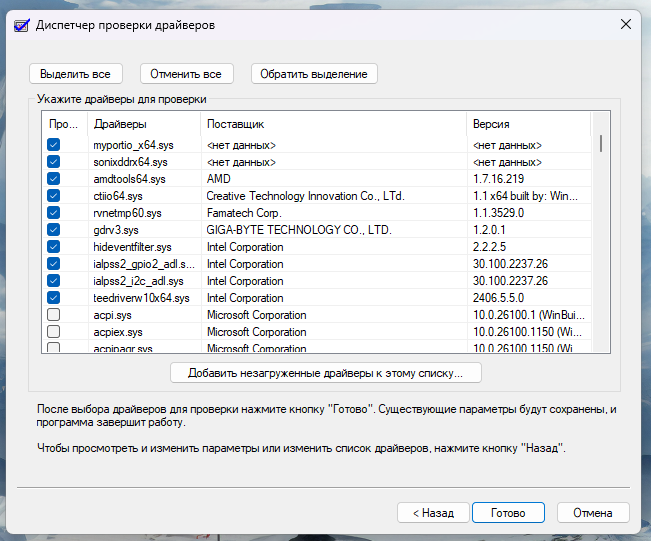This screenshot has height=541, width=651.
Task: Click 'Добавить незагруженные драйверы к этому списку' button
Action: (326, 373)
